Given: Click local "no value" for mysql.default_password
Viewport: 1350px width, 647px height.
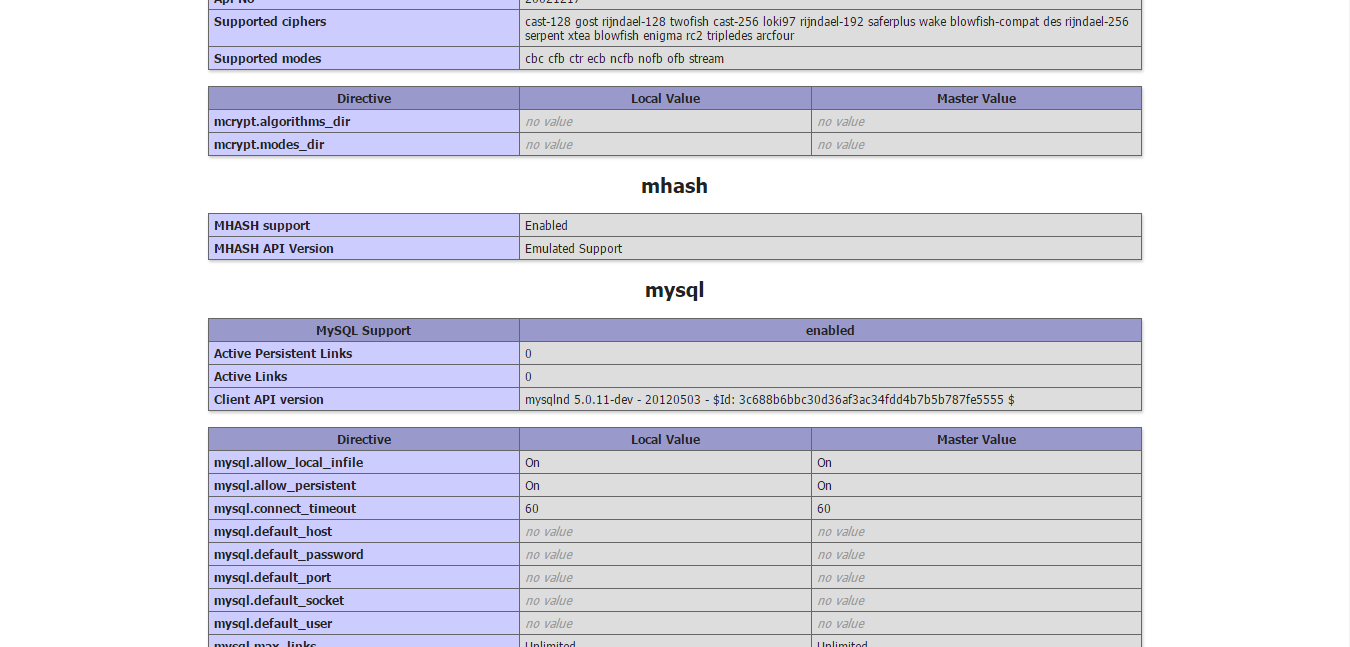Looking at the screenshot, I should pos(549,554).
